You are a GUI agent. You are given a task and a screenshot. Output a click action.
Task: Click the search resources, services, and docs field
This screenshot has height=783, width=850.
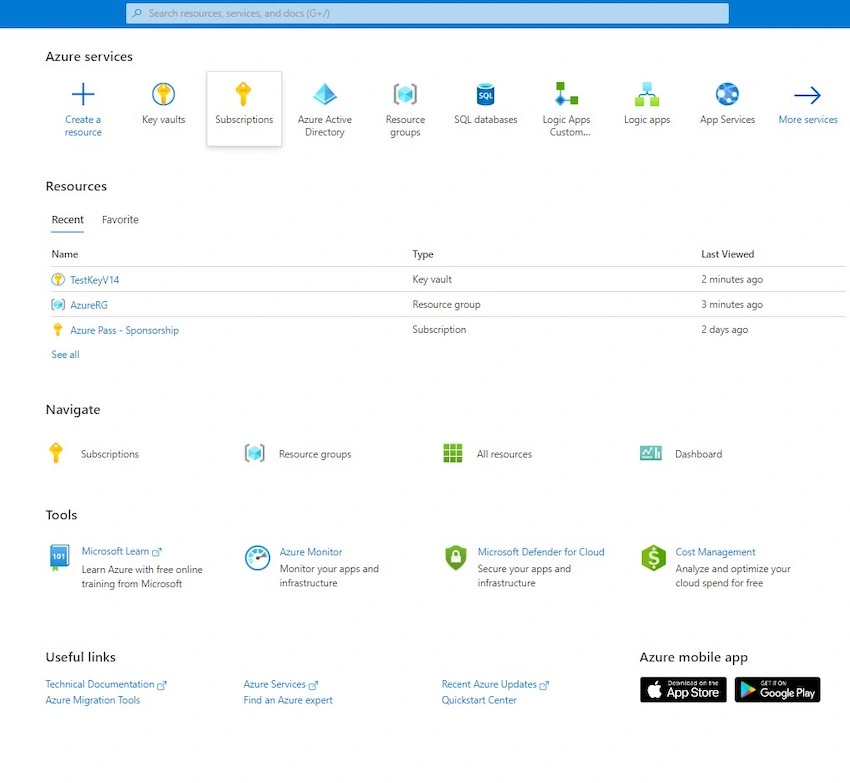[427, 13]
